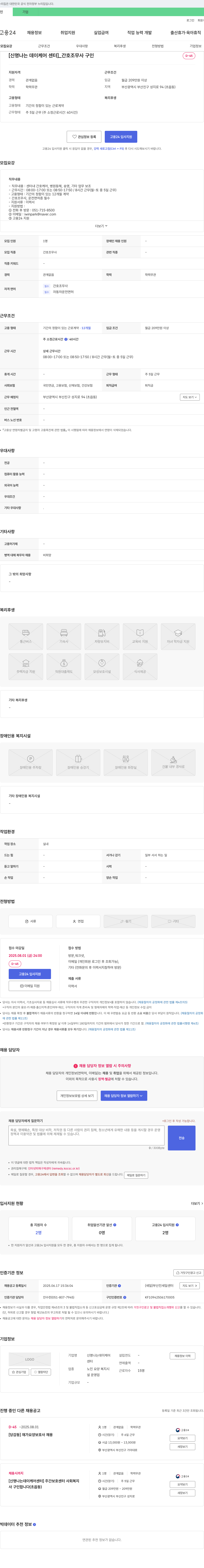
Task: Click the 2명 total applicants count
Action: [38, 1233]
